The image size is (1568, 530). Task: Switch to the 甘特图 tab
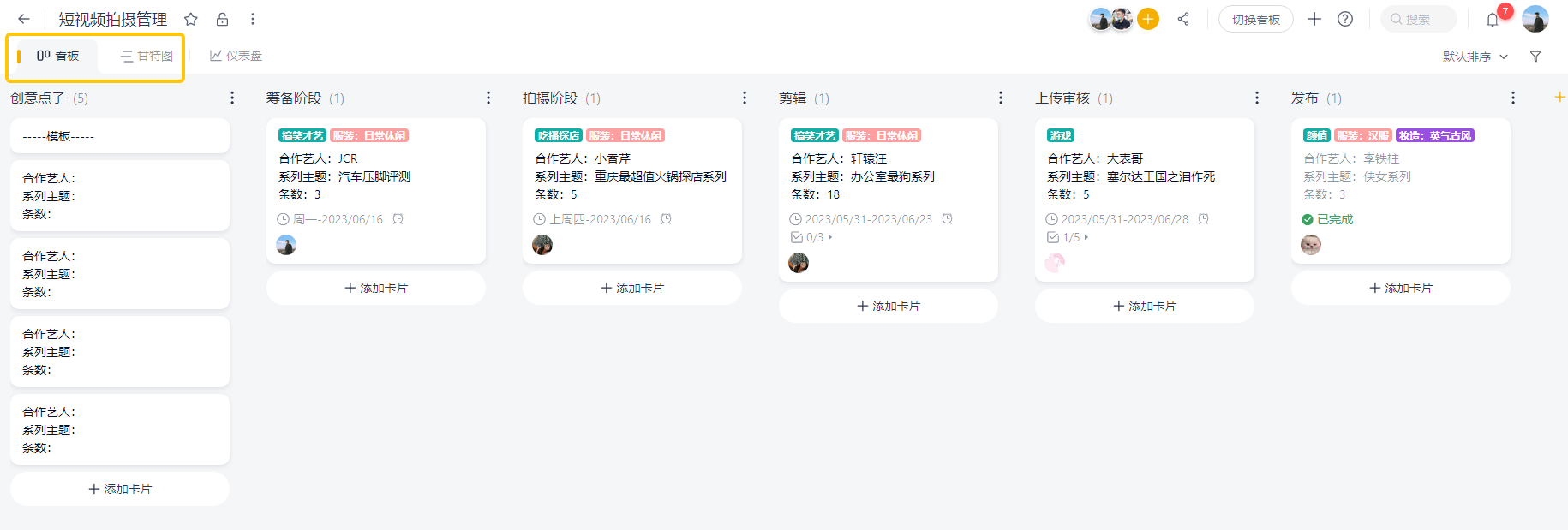click(147, 56)
